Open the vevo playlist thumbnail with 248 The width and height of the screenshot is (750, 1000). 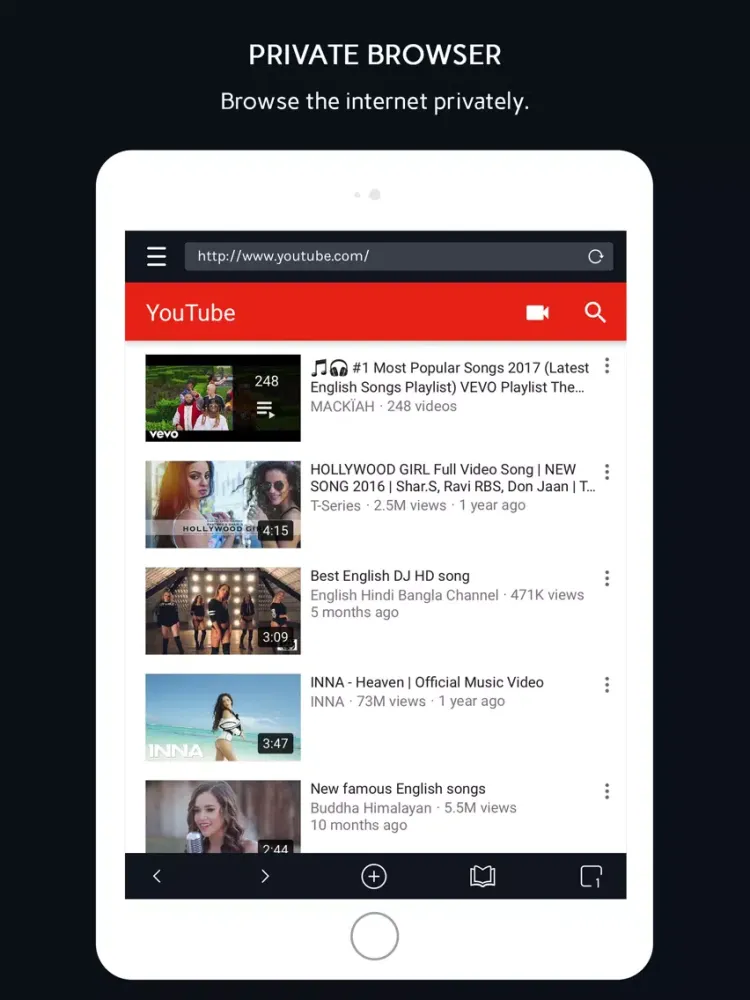(x=223, y=398)
